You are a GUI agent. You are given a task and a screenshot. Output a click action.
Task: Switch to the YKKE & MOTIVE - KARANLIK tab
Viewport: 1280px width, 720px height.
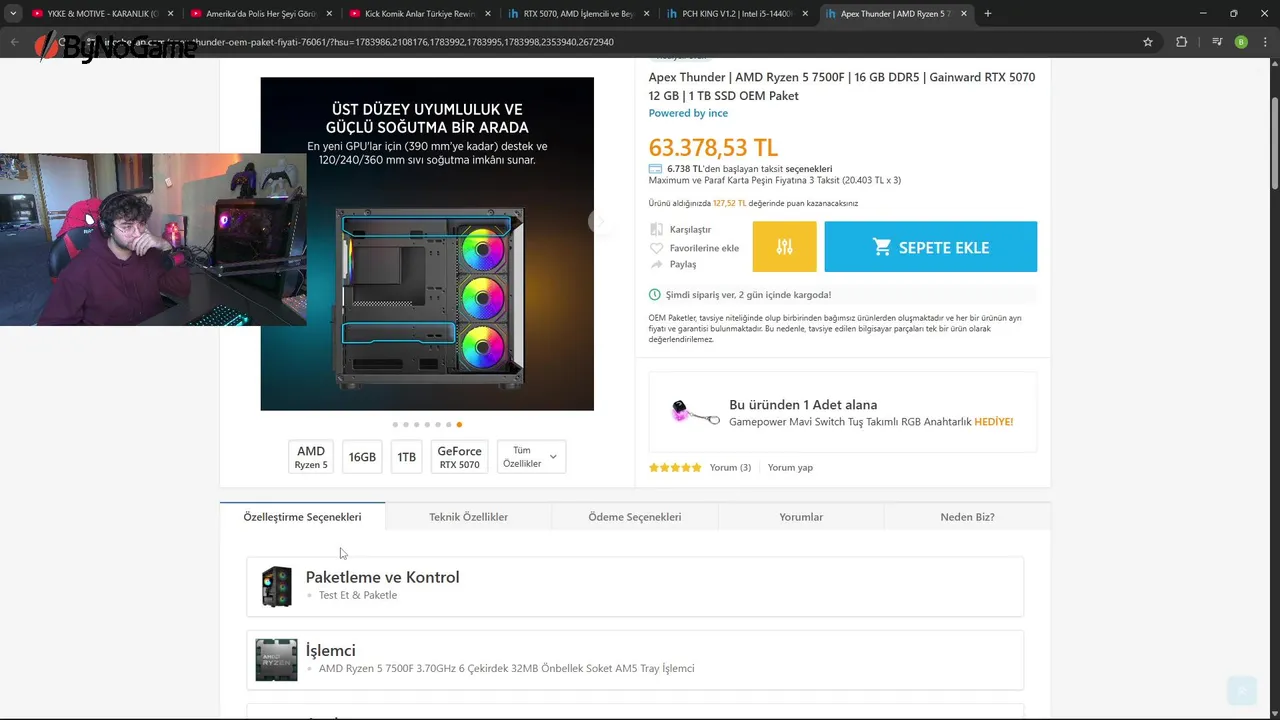[102, 14]
